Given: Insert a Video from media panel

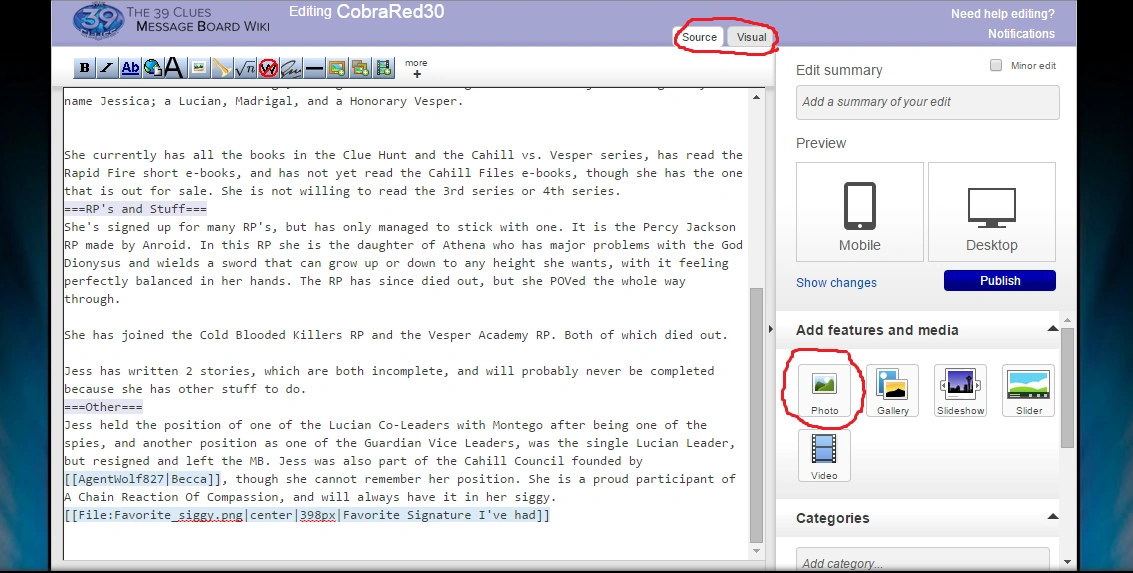Looking at the screenshot, I should [x=825, y=455].
